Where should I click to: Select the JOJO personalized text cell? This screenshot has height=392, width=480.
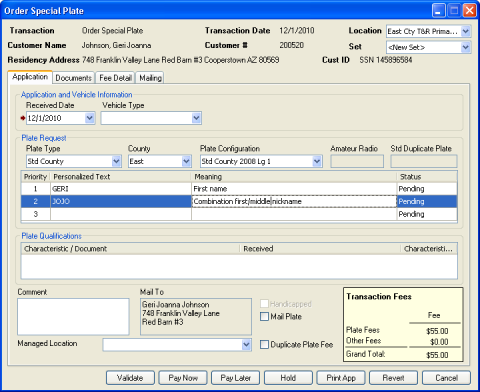pos(121,201)
